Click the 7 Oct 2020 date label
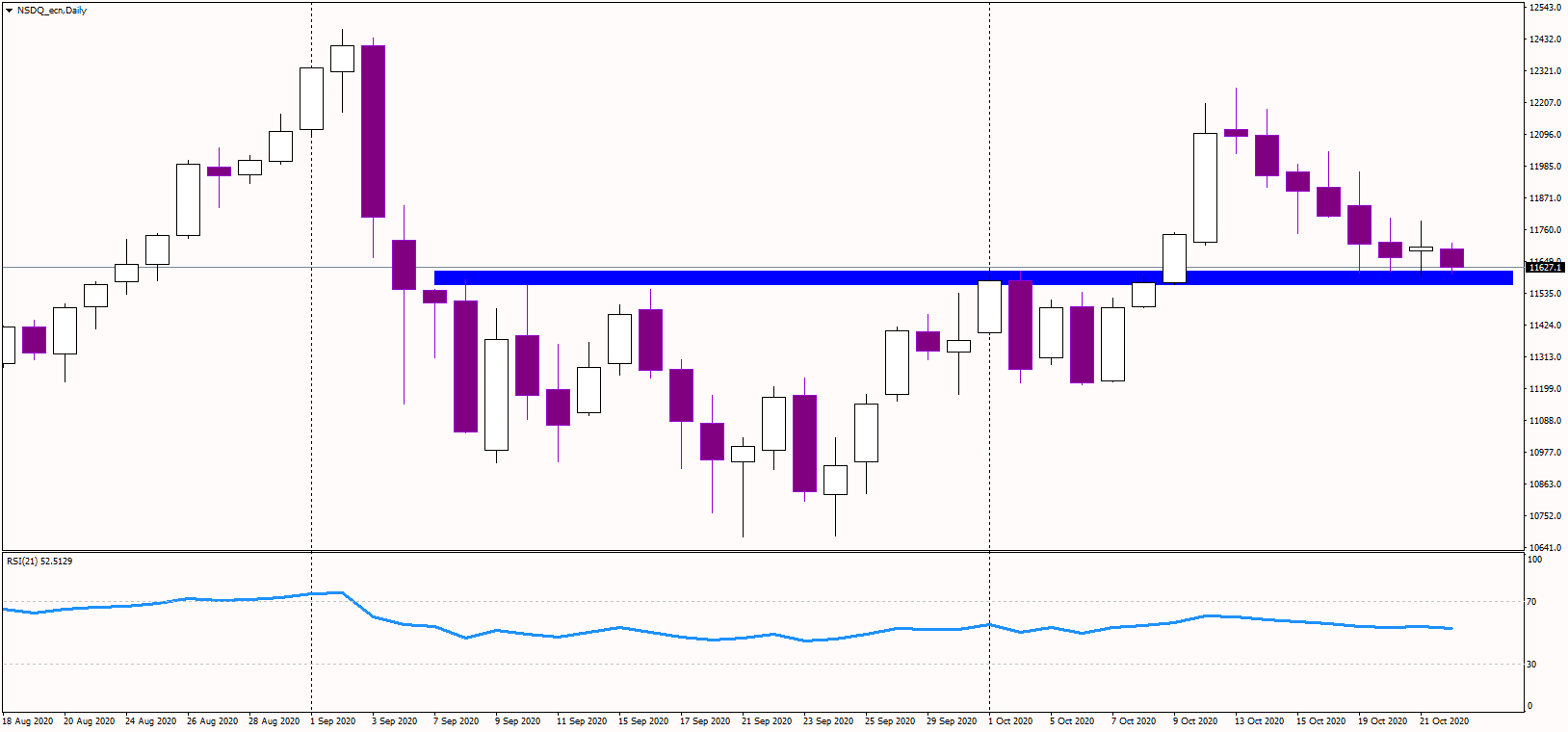Viewport: 1568px width, 732px height. pyautogui.click(x=1135, y=721)
